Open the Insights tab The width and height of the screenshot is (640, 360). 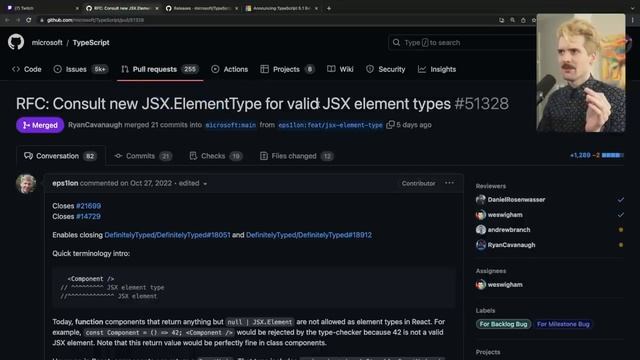437,69
